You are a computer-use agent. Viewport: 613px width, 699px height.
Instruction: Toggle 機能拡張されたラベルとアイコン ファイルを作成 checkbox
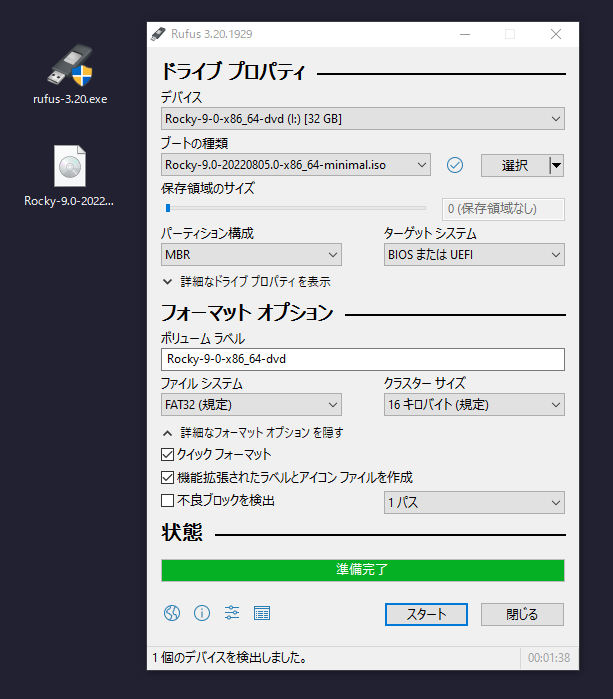point(167,478)
